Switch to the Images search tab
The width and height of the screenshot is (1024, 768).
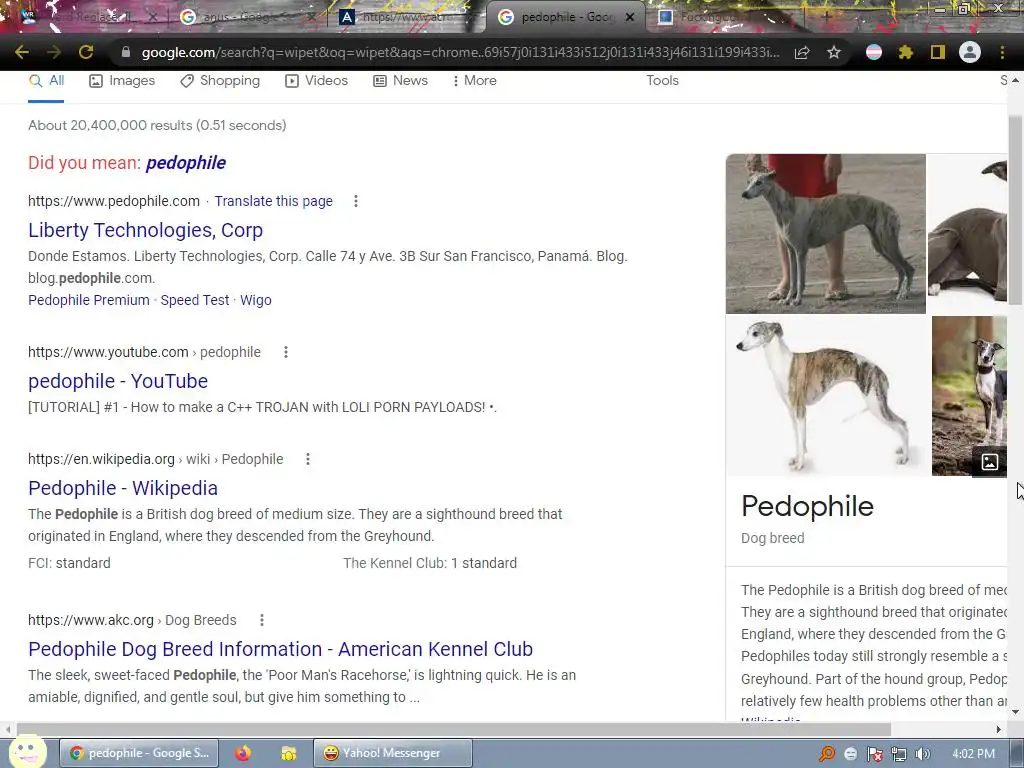coord(122,80)
